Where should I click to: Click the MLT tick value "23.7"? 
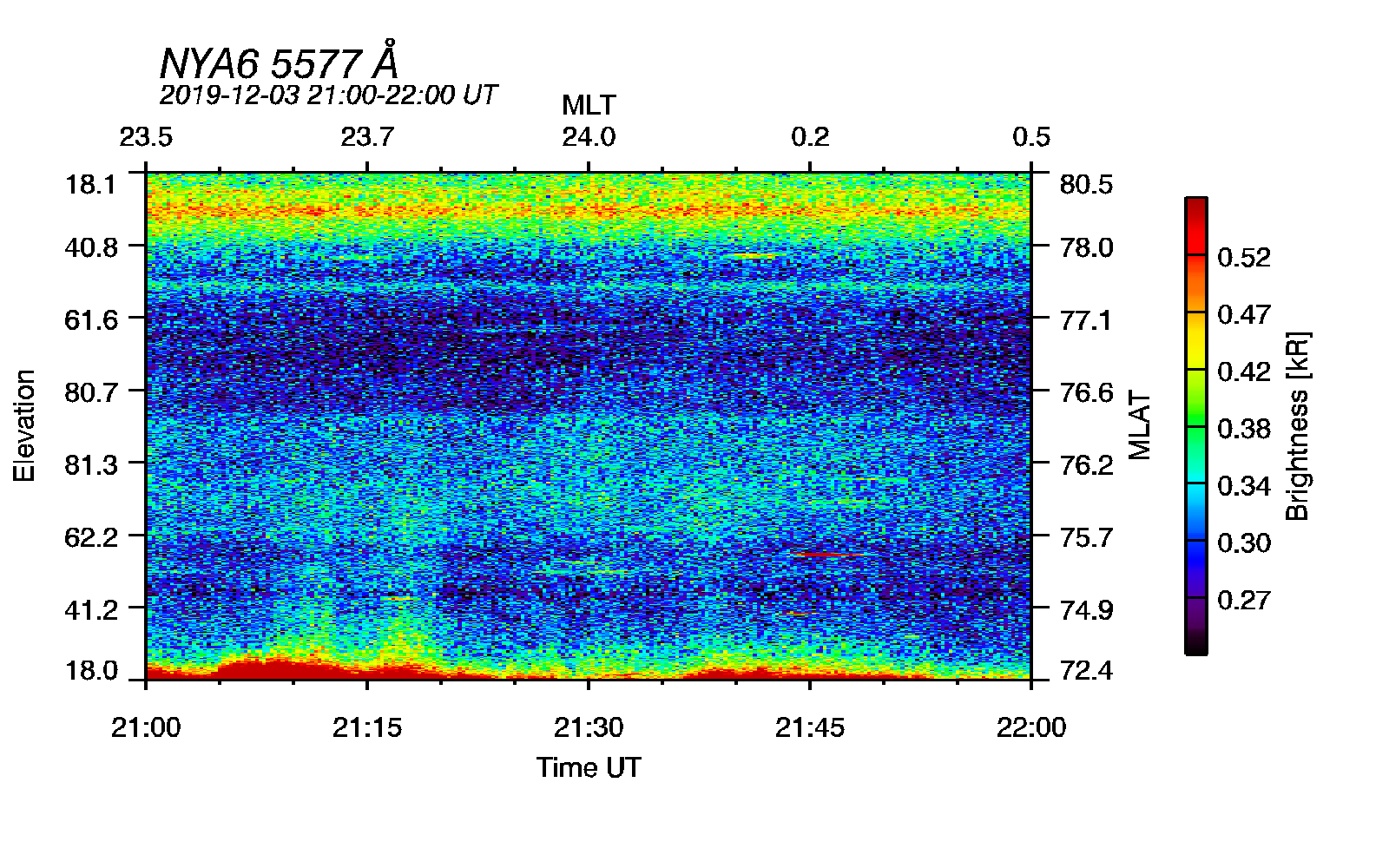pos(367,137)
